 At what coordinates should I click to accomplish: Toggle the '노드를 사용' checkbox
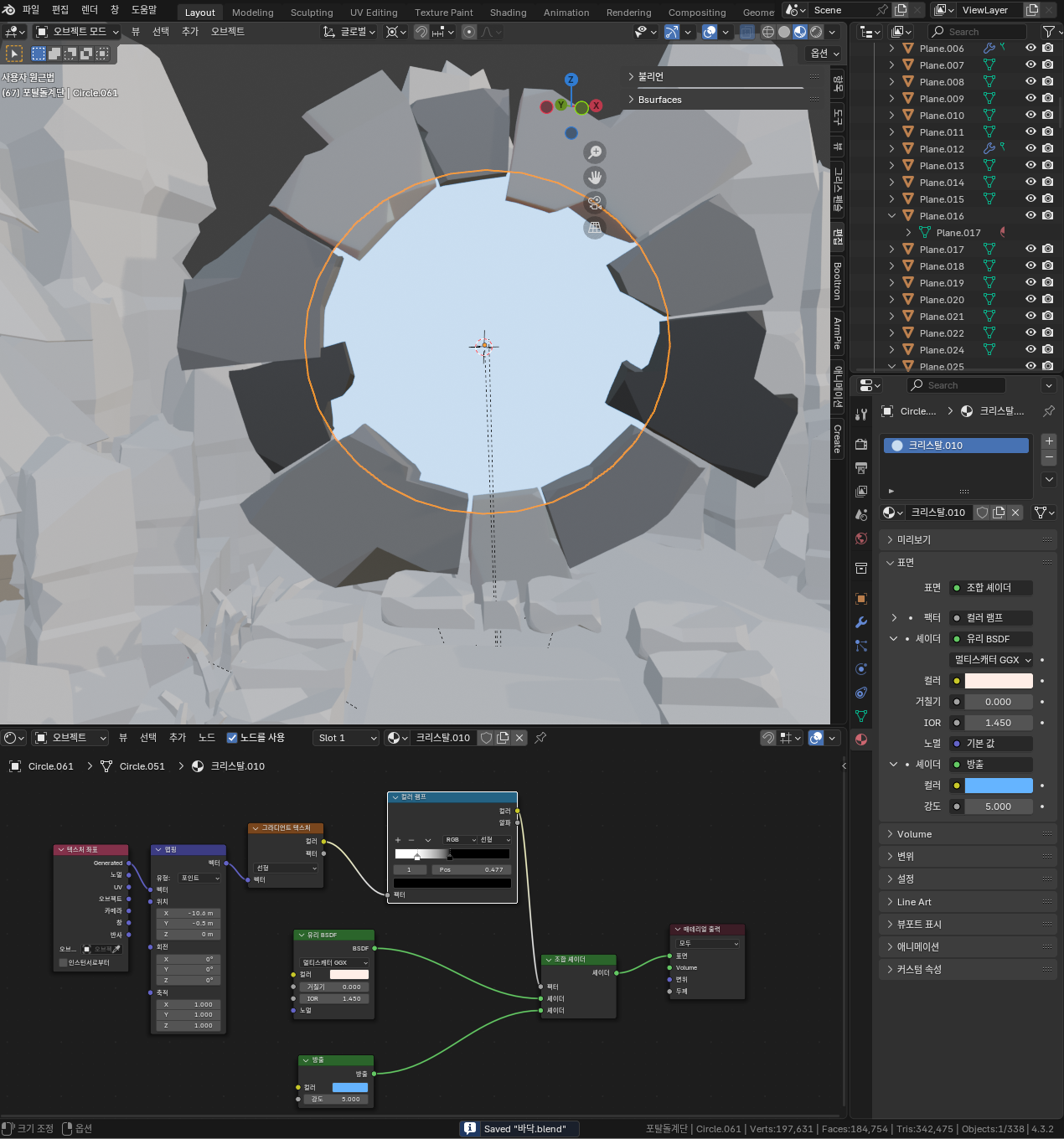click(x=232, y=738)
